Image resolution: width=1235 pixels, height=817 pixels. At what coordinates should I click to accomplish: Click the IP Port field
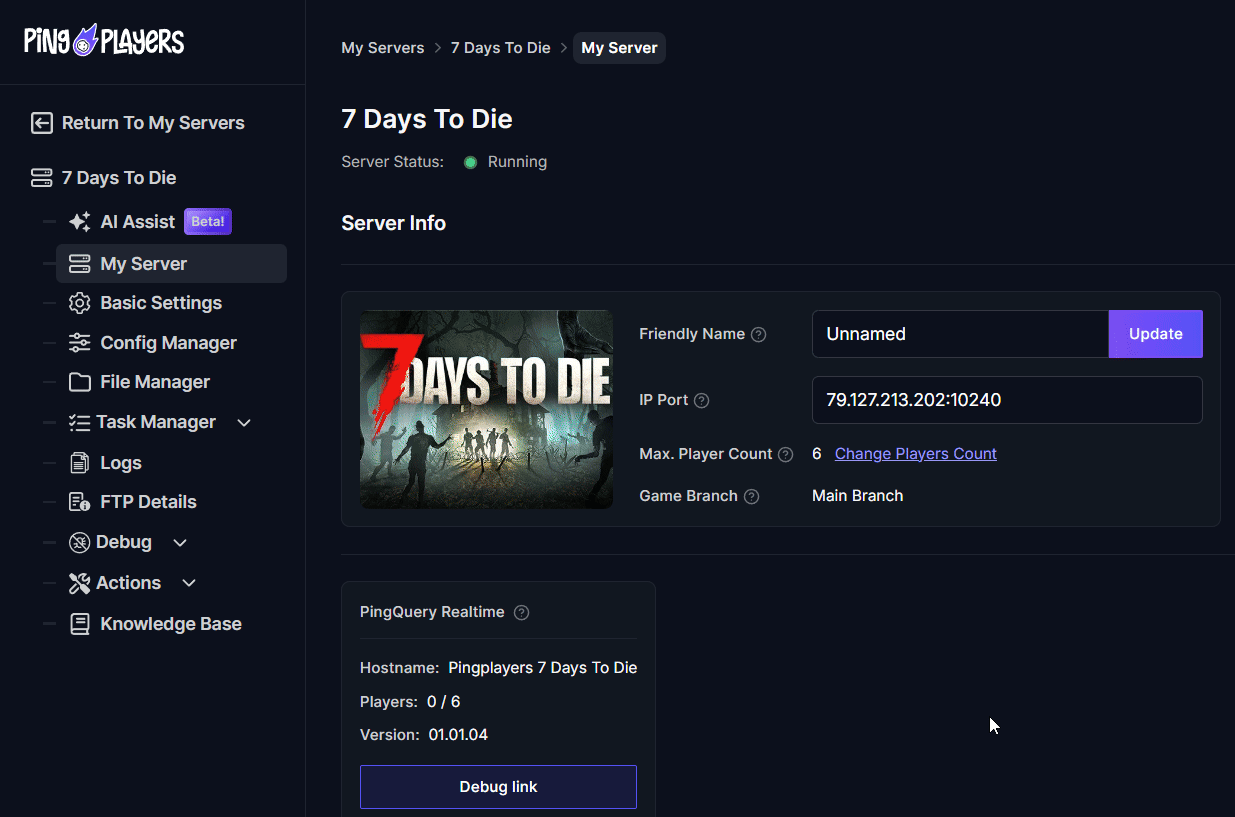[x=1007, y=400]
